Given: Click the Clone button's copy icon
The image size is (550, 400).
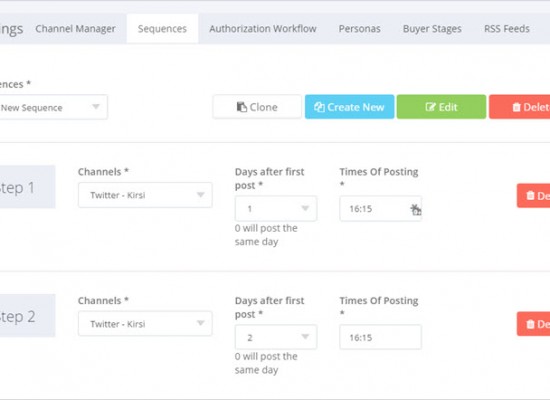Looking at the screenshot, I should coord(241,107).
